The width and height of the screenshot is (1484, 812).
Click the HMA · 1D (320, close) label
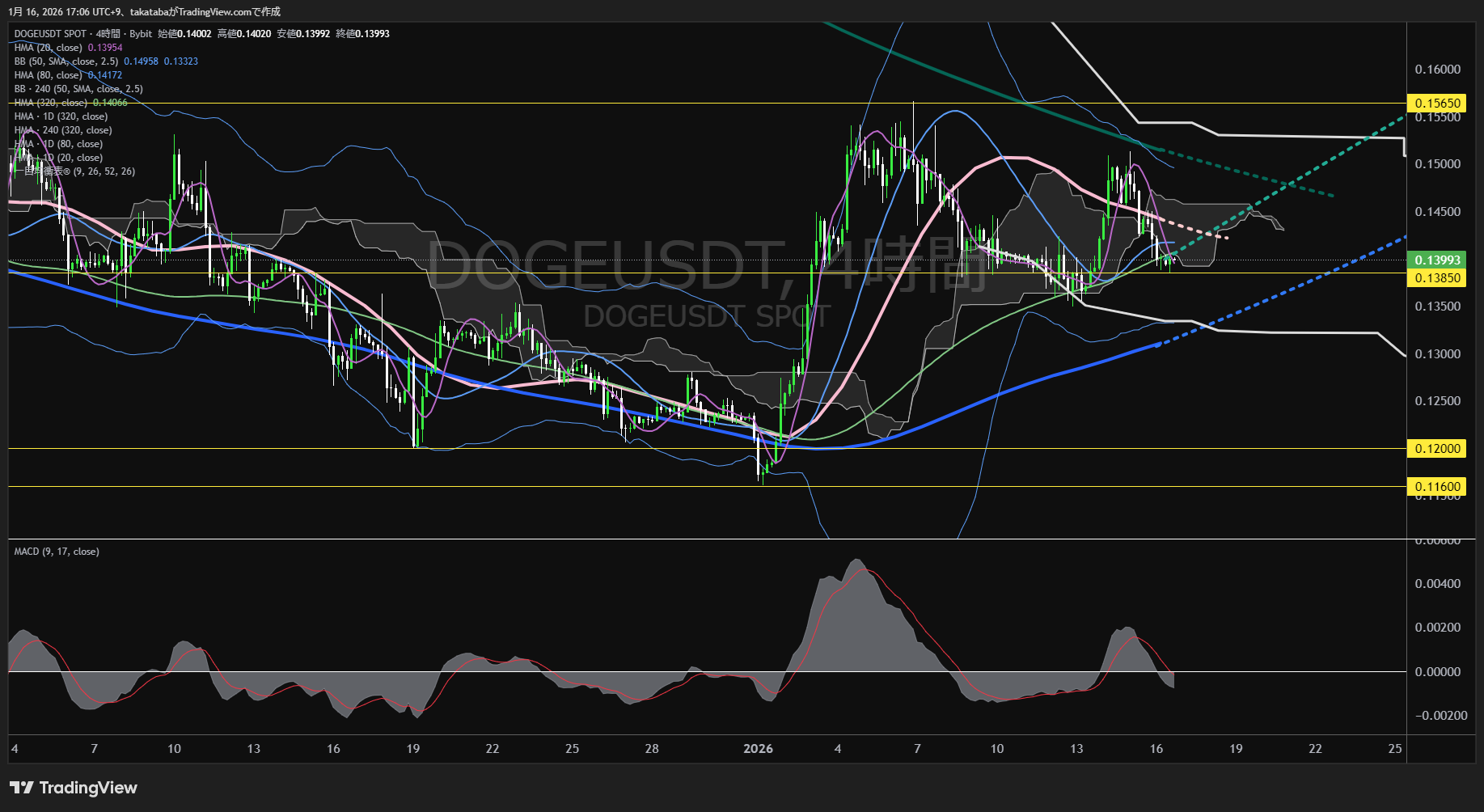tap(61, 116)
